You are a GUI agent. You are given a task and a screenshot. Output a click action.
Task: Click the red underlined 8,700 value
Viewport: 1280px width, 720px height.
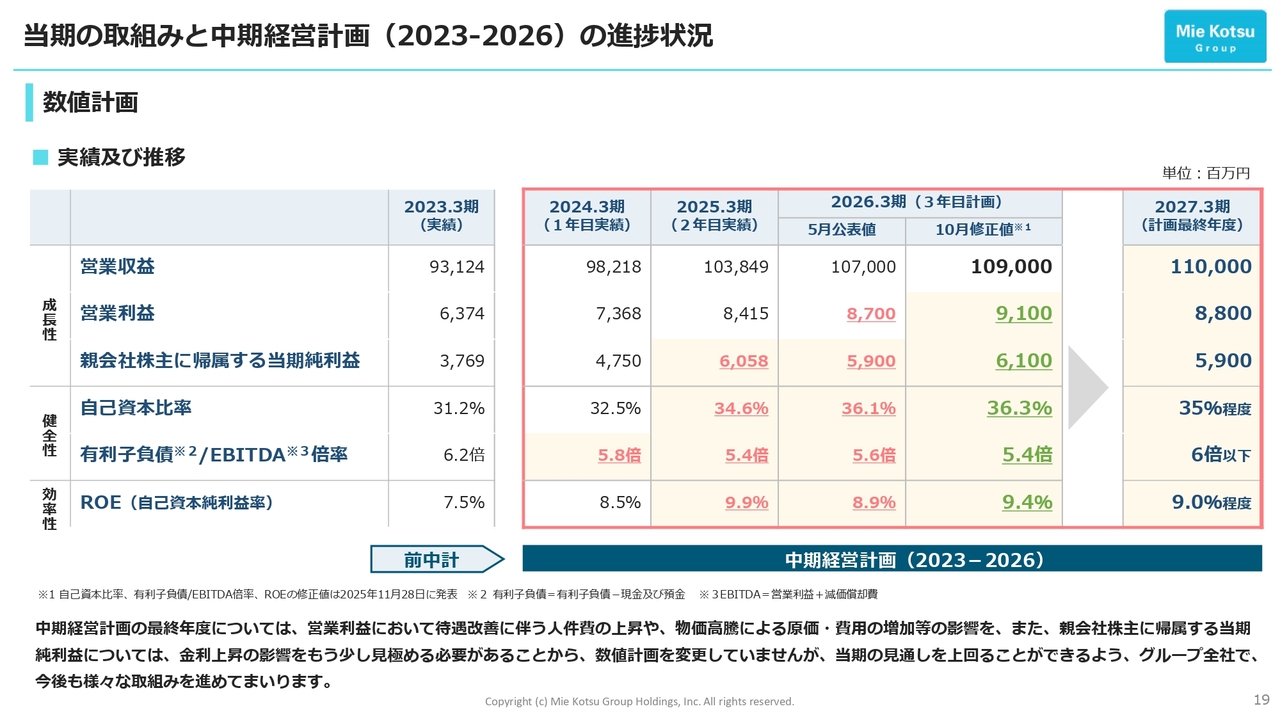click(870, 314)
